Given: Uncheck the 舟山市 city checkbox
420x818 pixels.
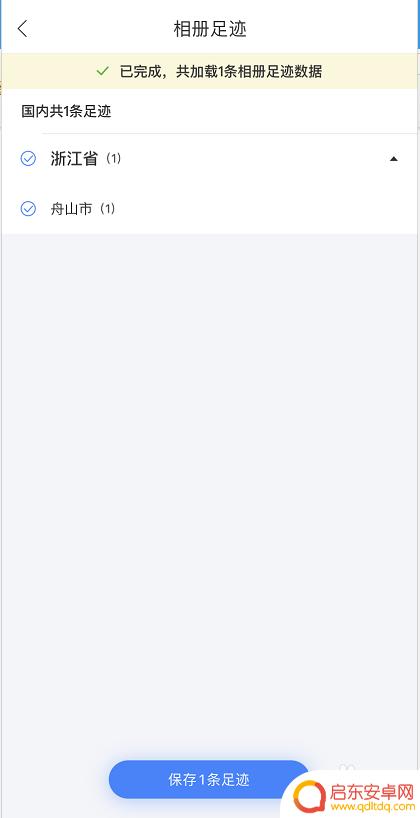Looking at the screenshot, I should click(28, 209).
